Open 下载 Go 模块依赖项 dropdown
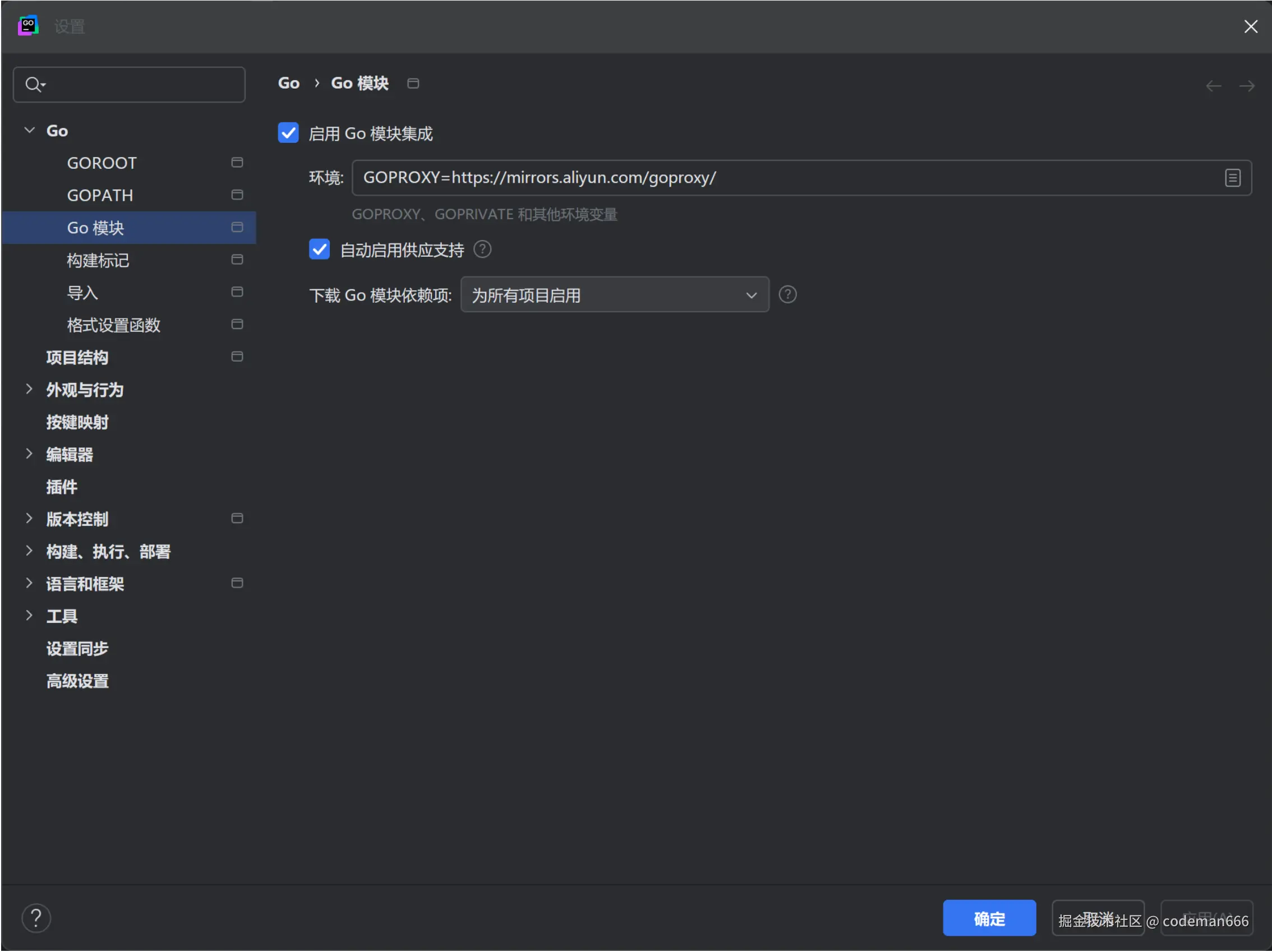1272x952 pixels. [x=614, y=295]
